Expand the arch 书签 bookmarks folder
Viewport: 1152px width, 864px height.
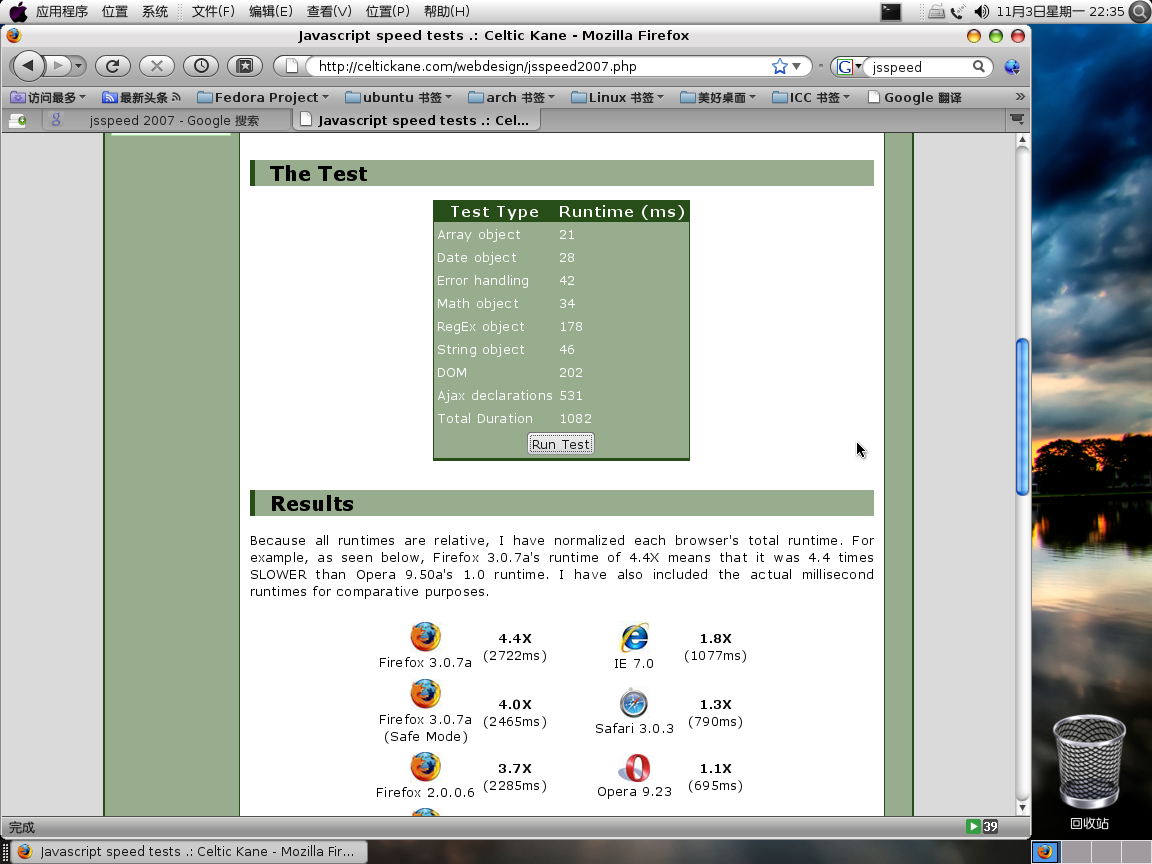pyautogui.click(x=511, y=98)
